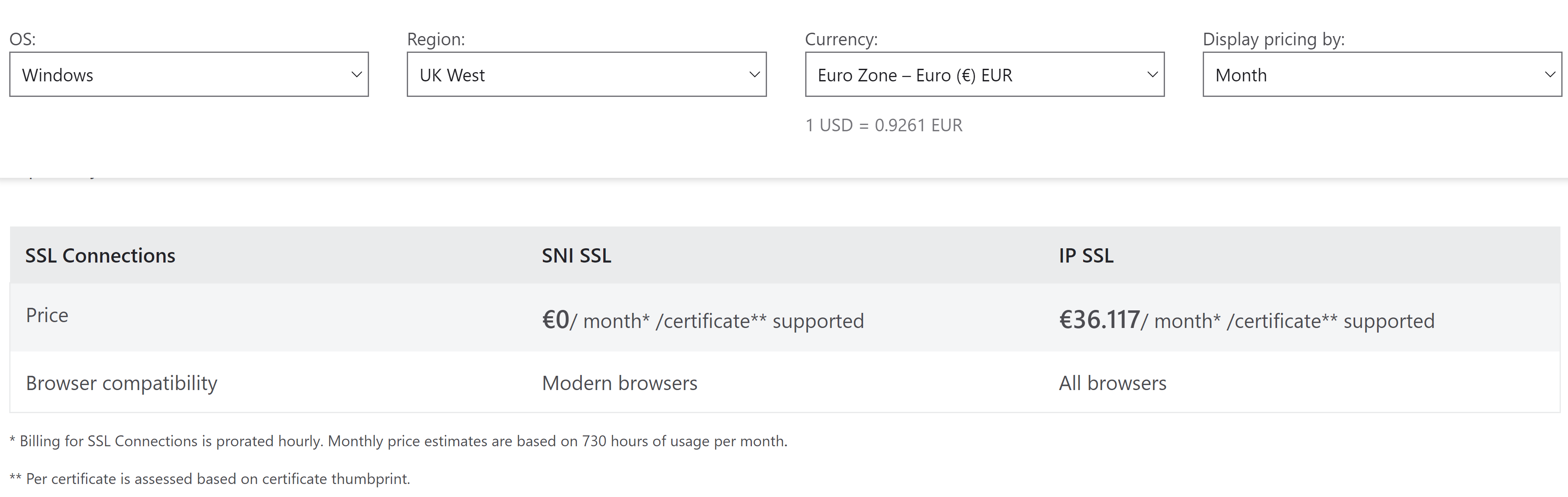Click the chevron arrow in Currency selector

1152,74
